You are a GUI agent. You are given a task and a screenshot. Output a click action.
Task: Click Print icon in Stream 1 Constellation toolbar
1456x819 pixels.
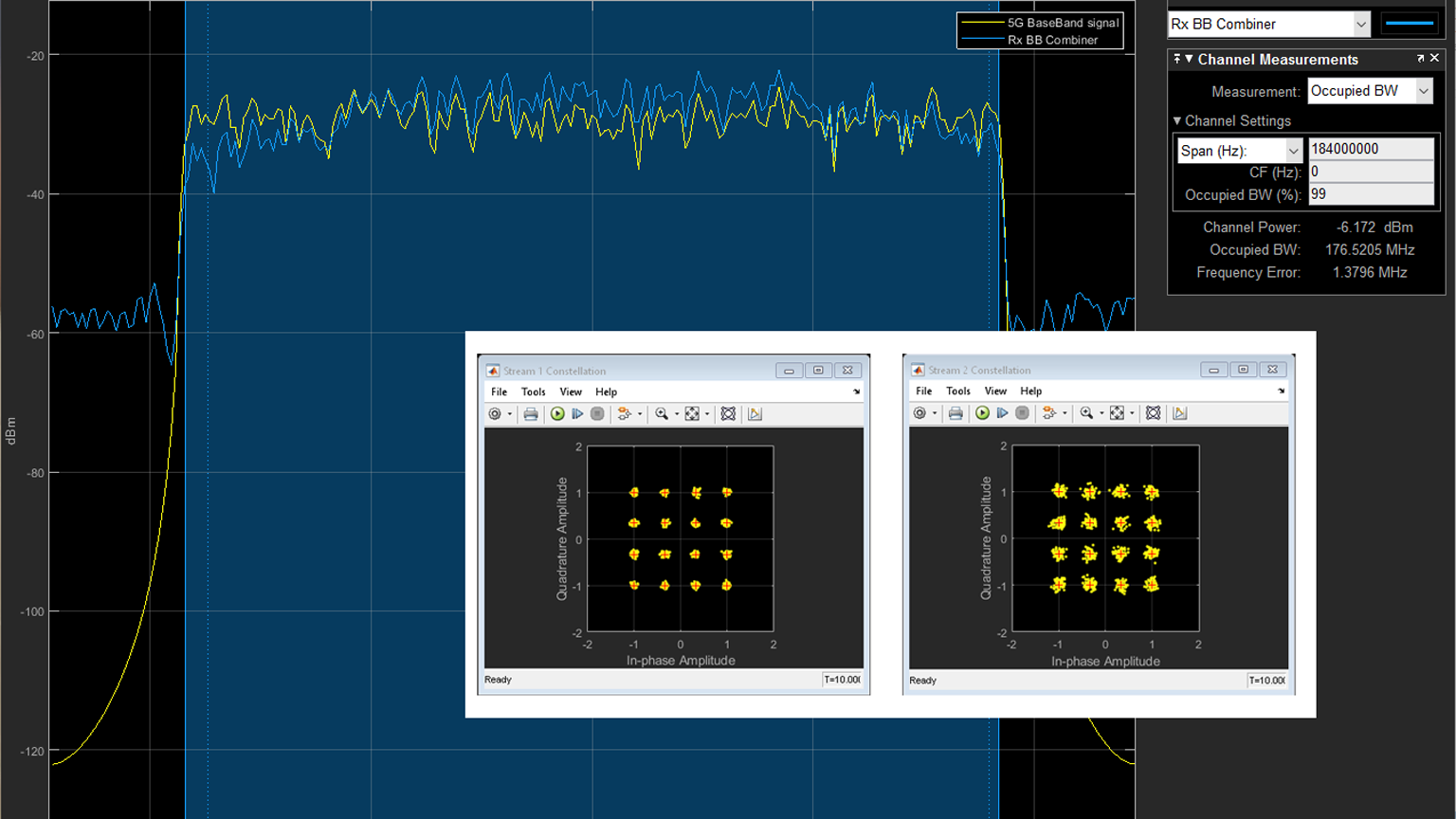tap(531, 414)
